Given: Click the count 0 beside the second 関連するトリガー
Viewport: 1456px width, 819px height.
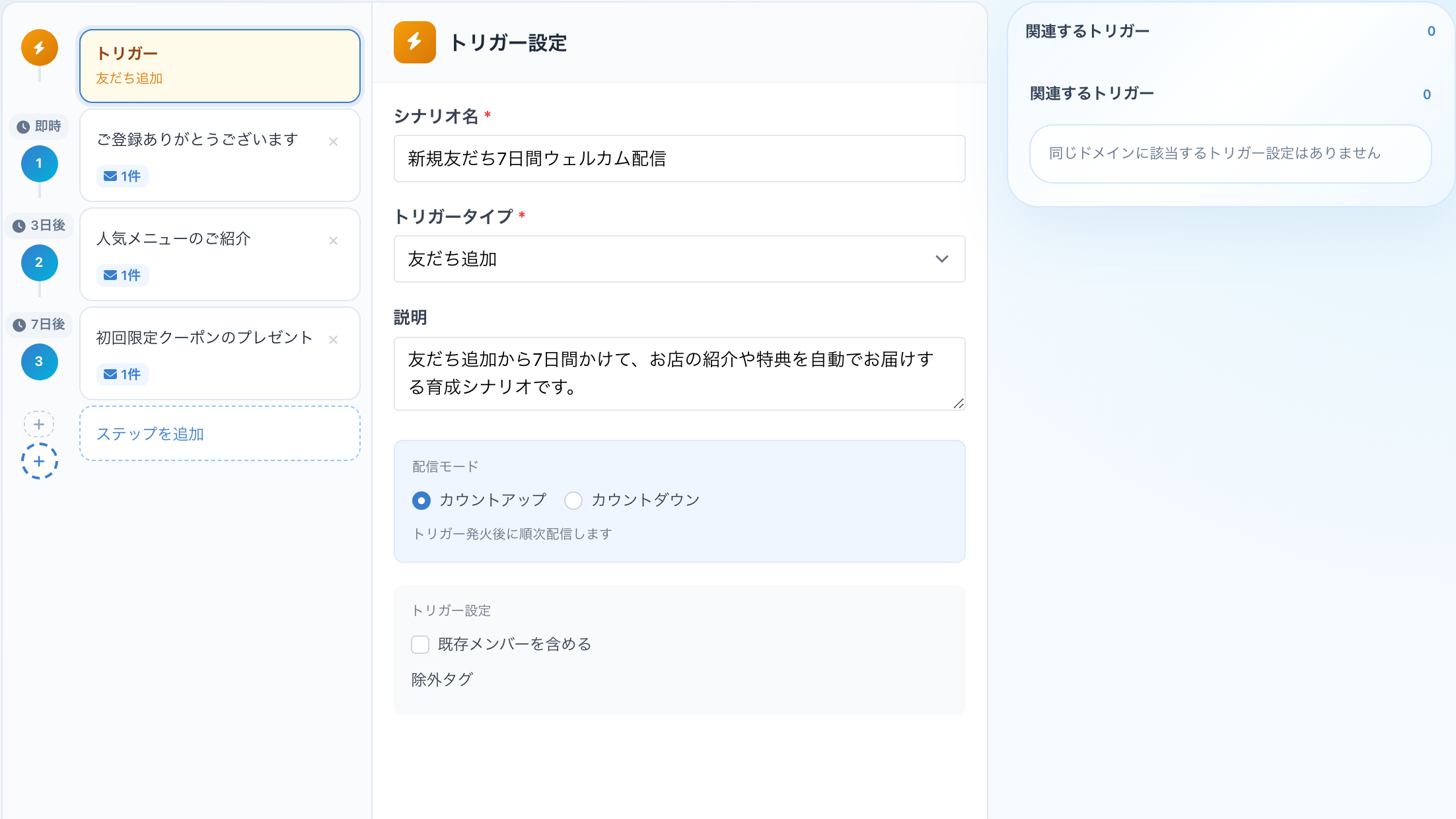Looking at the screenshot, I should pos(1426,94).
